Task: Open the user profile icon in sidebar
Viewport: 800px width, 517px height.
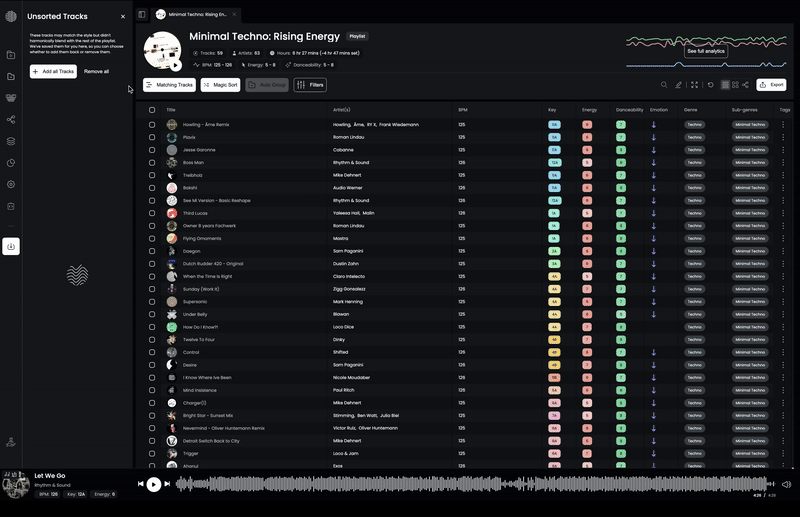Action: click(11, 442)
